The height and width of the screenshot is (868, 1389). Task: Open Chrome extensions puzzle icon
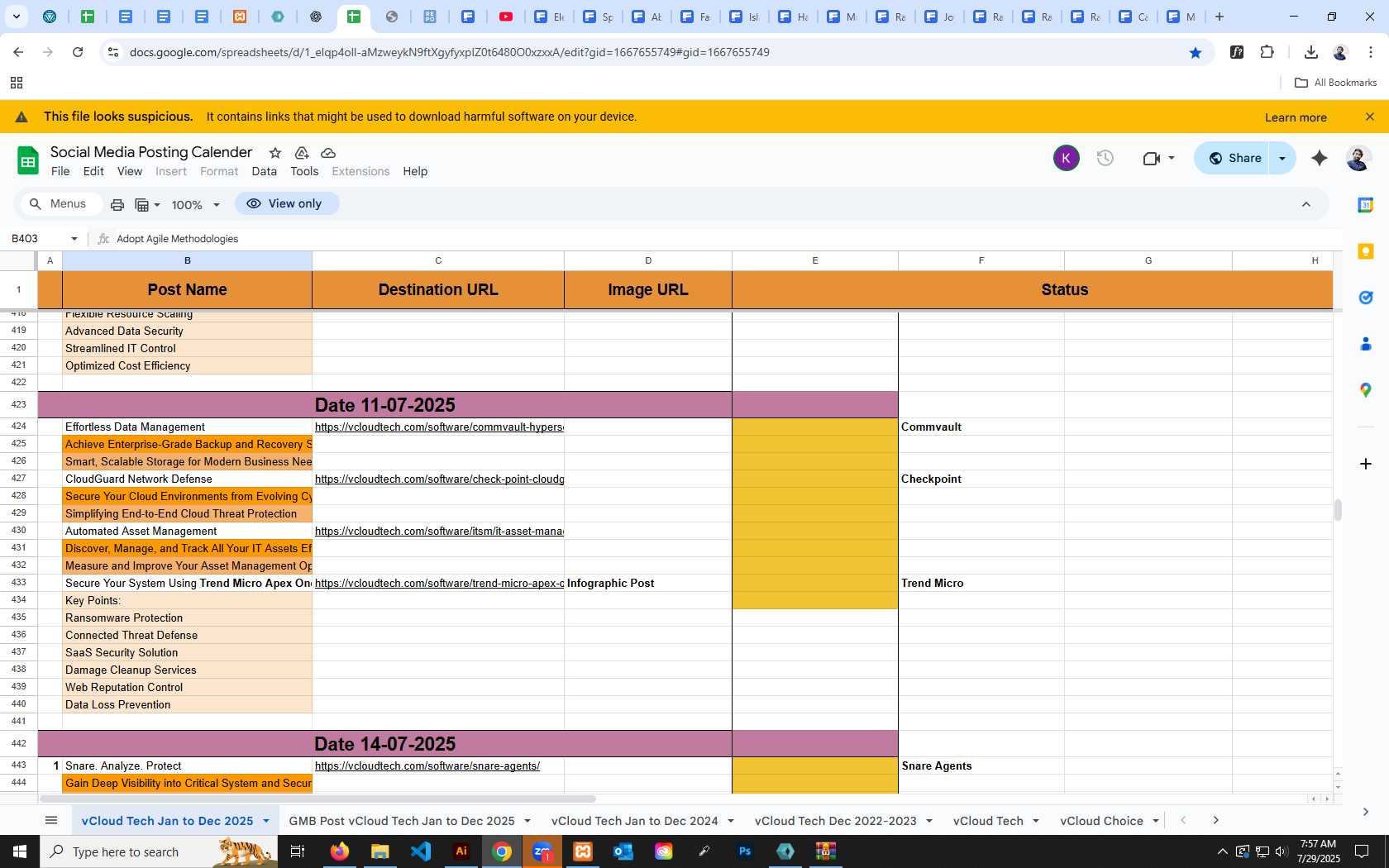click(x=1267, y=52)
